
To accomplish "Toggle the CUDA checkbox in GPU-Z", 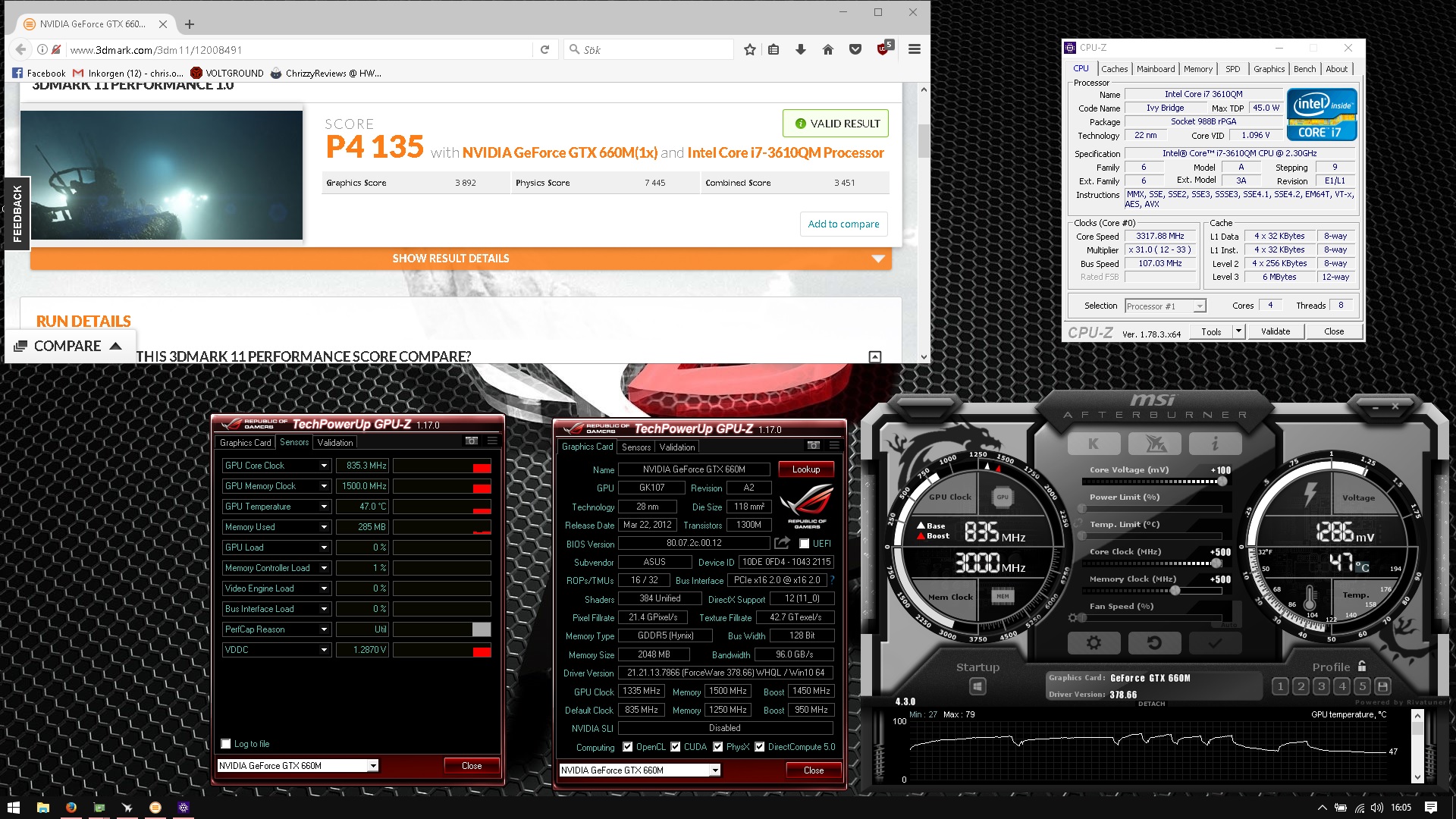I will click(x=675, y=747).
